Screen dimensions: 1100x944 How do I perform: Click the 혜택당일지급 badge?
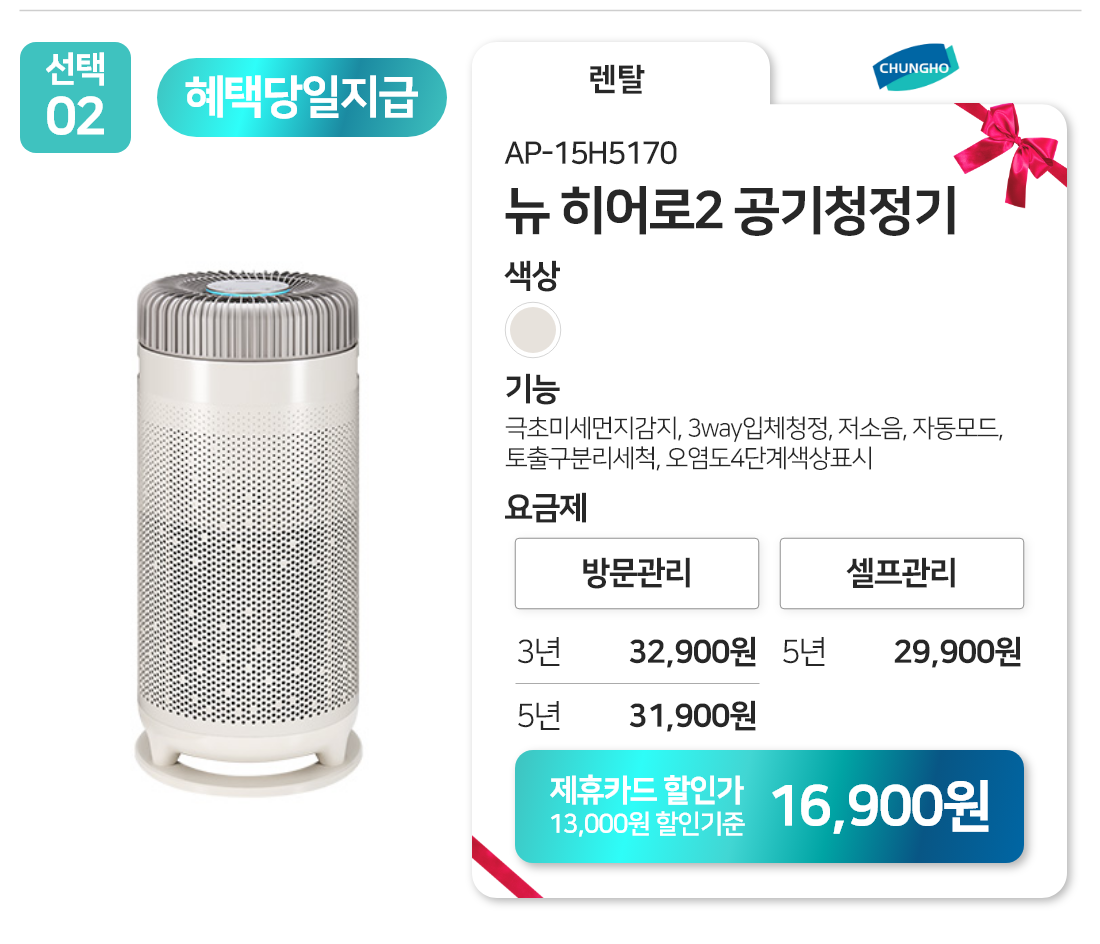[x=301, y=98]
